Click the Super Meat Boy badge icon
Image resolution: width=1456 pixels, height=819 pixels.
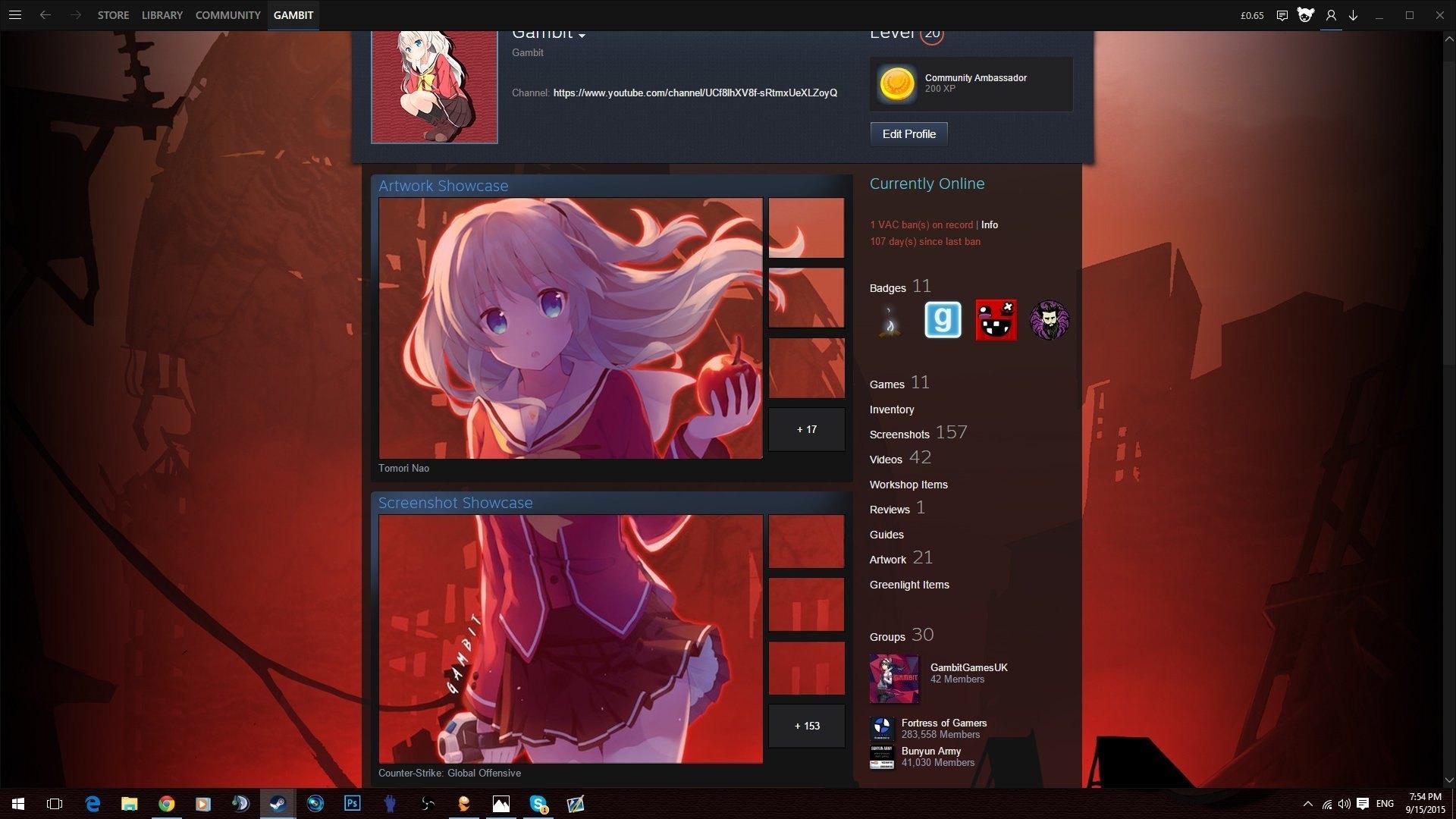tap(996, 320)
